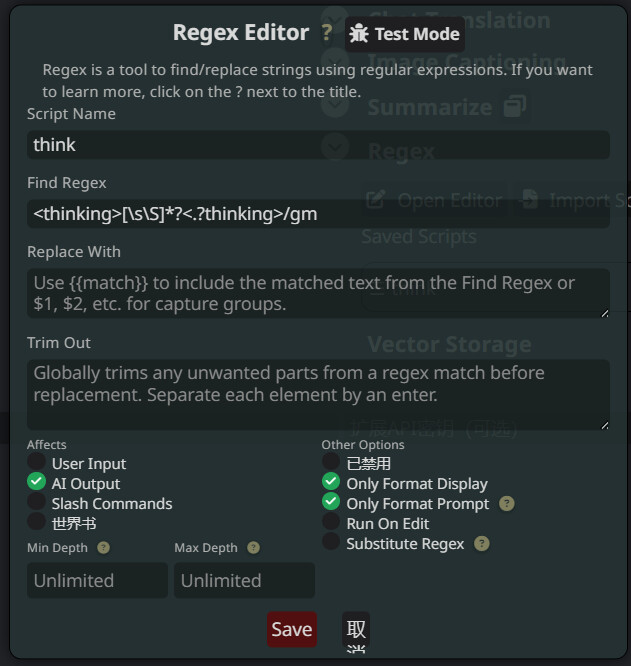Click the bug icon for Test Mode
The image size is (631, 666).
[359, 34]
